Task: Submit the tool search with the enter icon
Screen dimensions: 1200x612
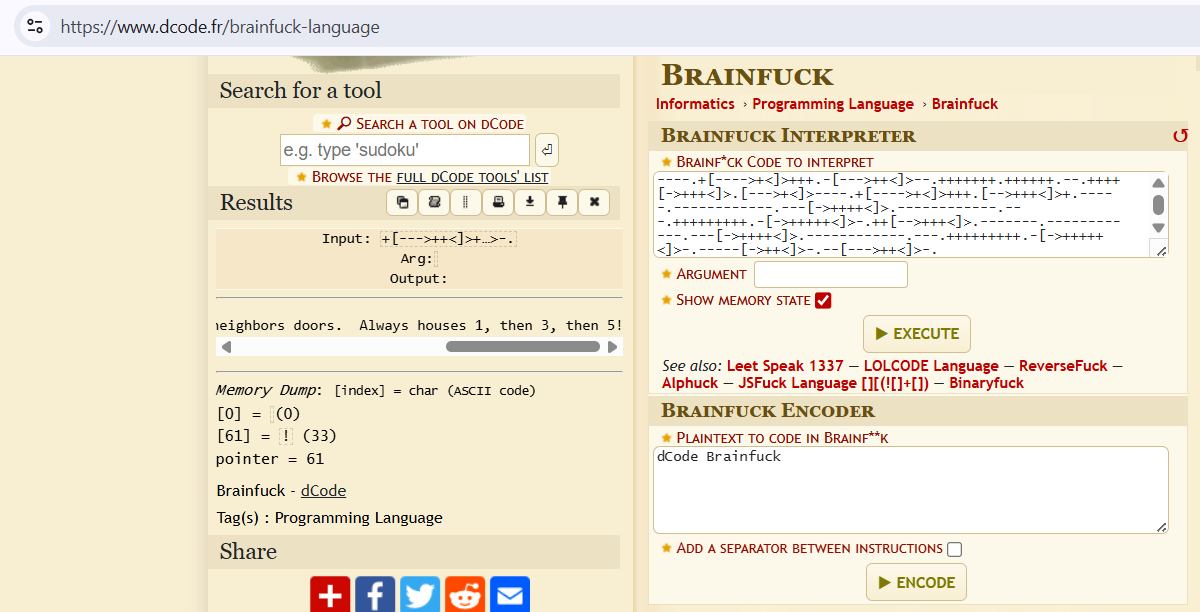Action: pos(546,149)
